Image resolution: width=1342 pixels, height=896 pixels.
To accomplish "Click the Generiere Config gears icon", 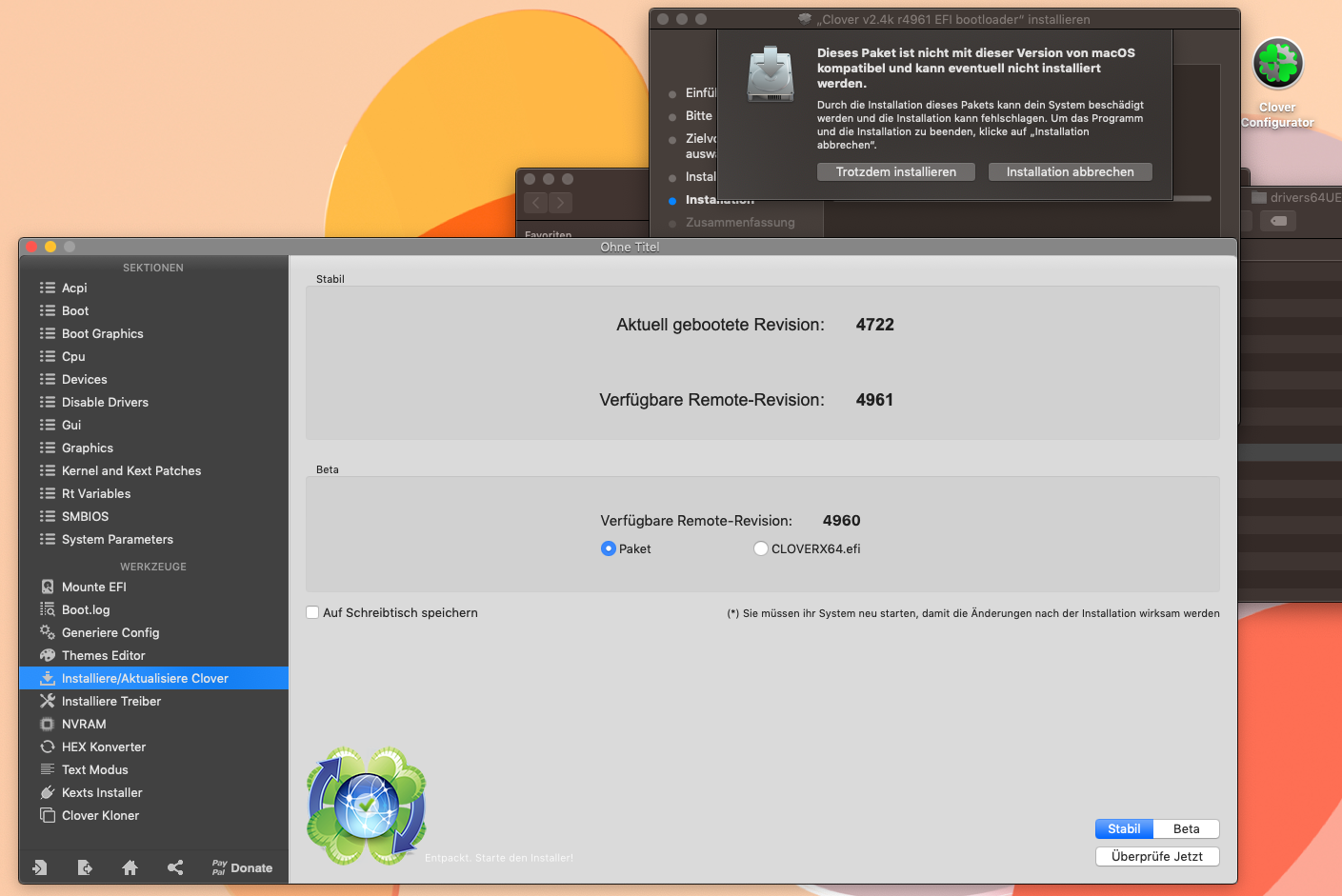I will click(x=48, y=632).
